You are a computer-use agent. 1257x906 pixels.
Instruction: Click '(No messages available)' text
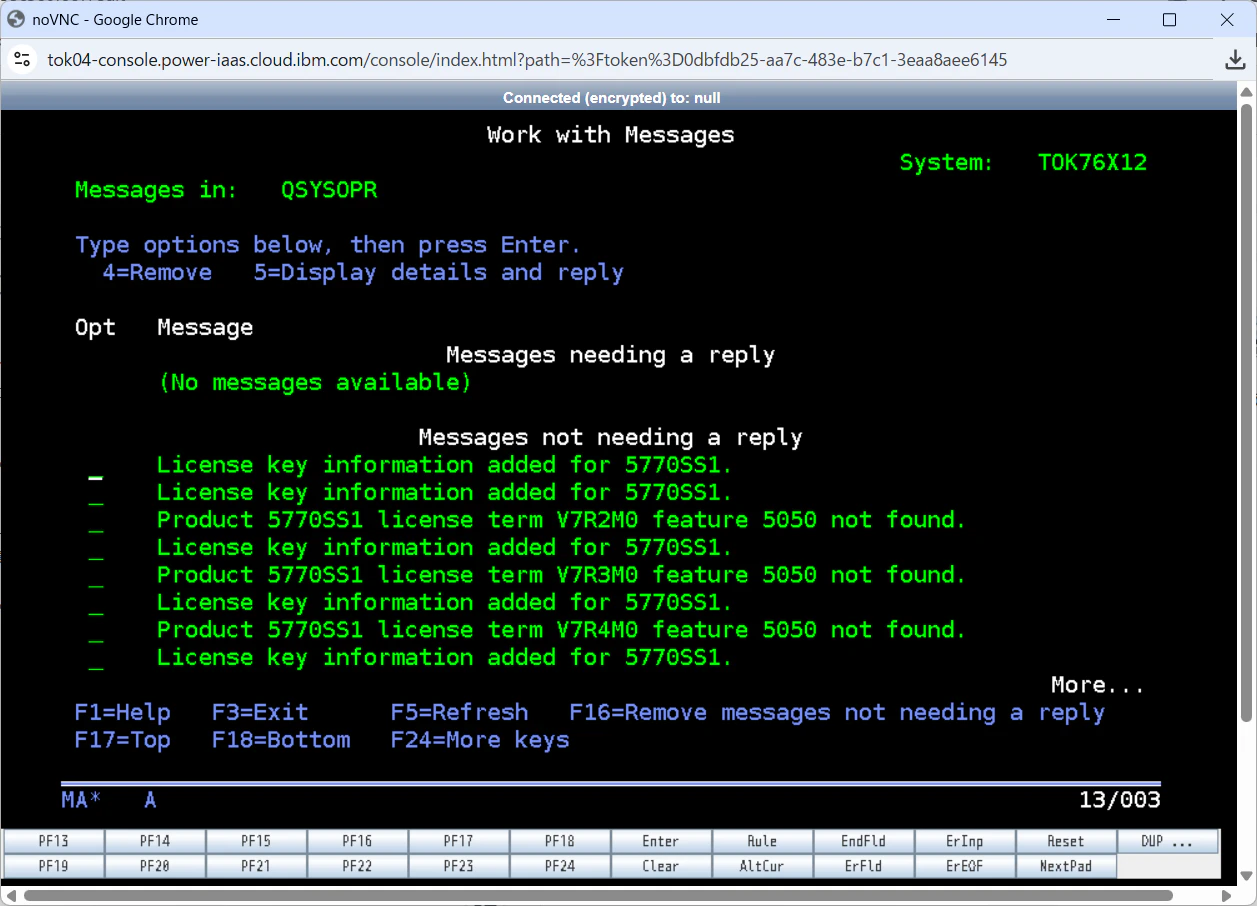click(x=315, y=383)
